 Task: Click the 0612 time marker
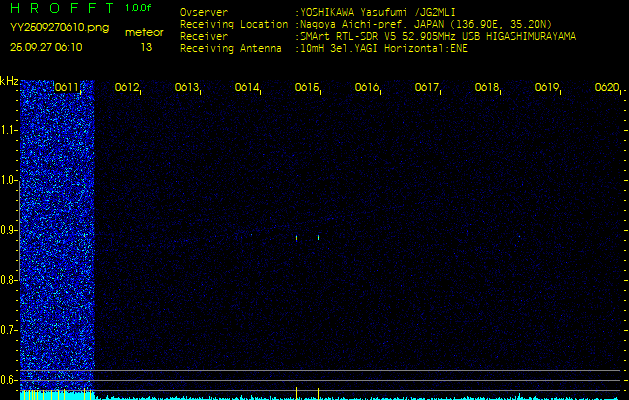point(126,87)
